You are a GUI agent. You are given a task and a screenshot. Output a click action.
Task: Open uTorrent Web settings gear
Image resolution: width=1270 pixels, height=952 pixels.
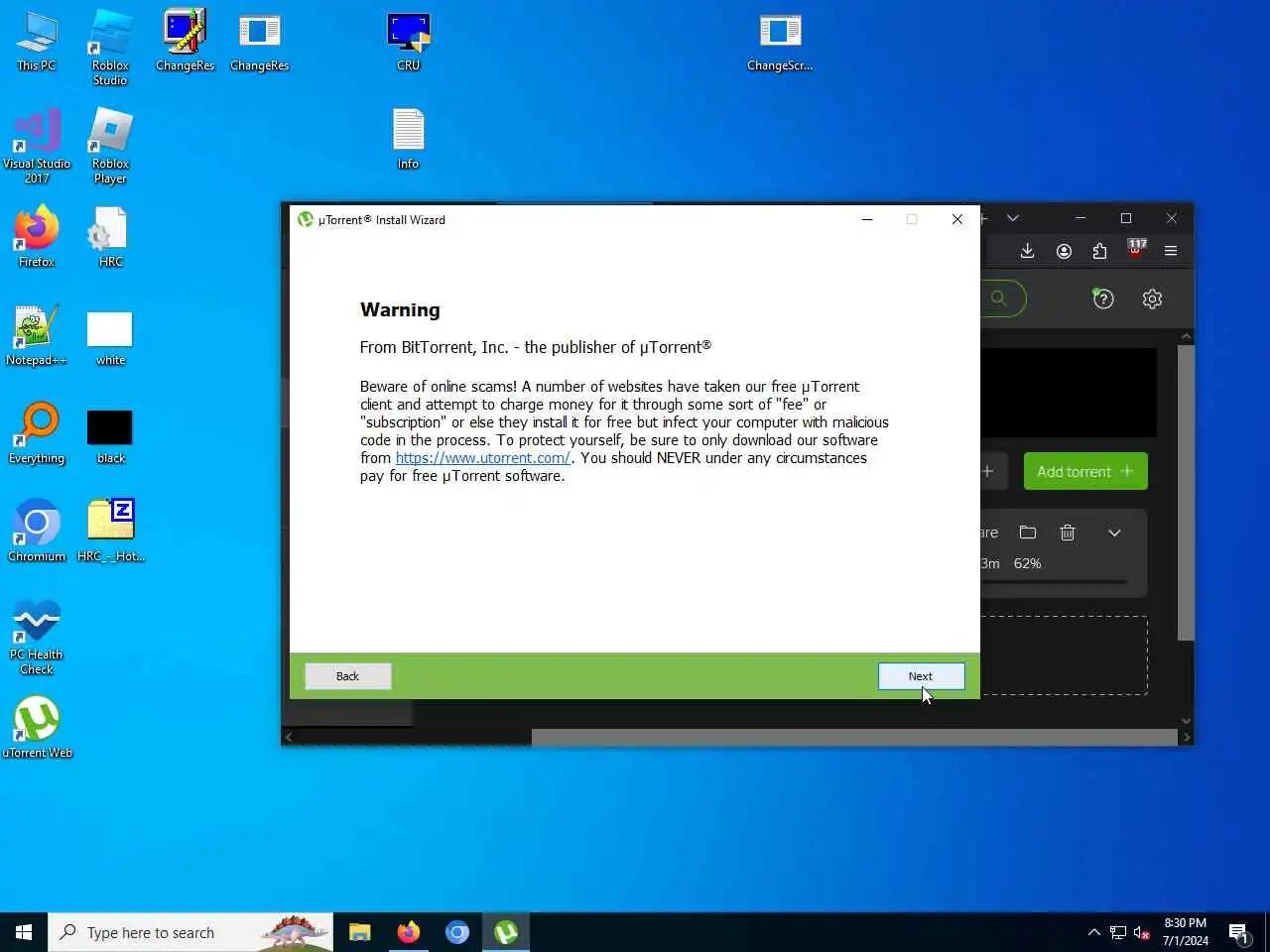tap(1152, 298)
